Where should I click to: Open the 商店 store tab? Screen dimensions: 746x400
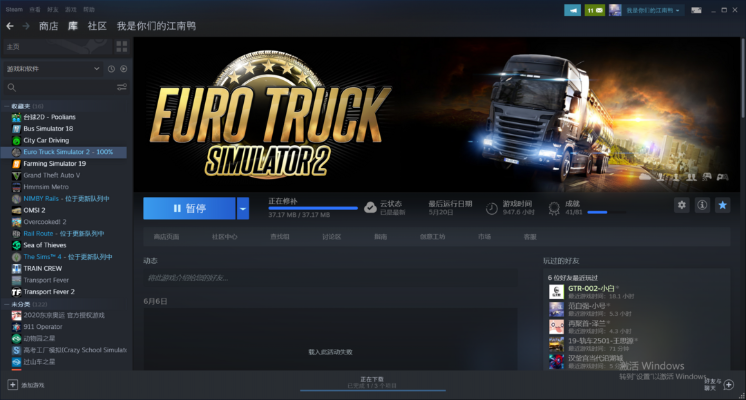[48, 25]
